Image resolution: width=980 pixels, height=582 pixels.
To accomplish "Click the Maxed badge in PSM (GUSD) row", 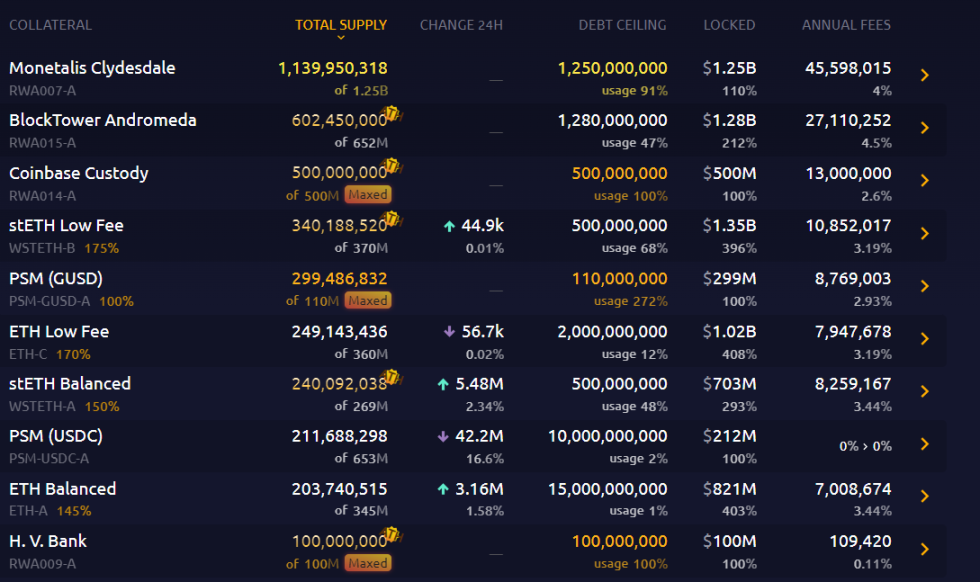I will click(367, 301).
